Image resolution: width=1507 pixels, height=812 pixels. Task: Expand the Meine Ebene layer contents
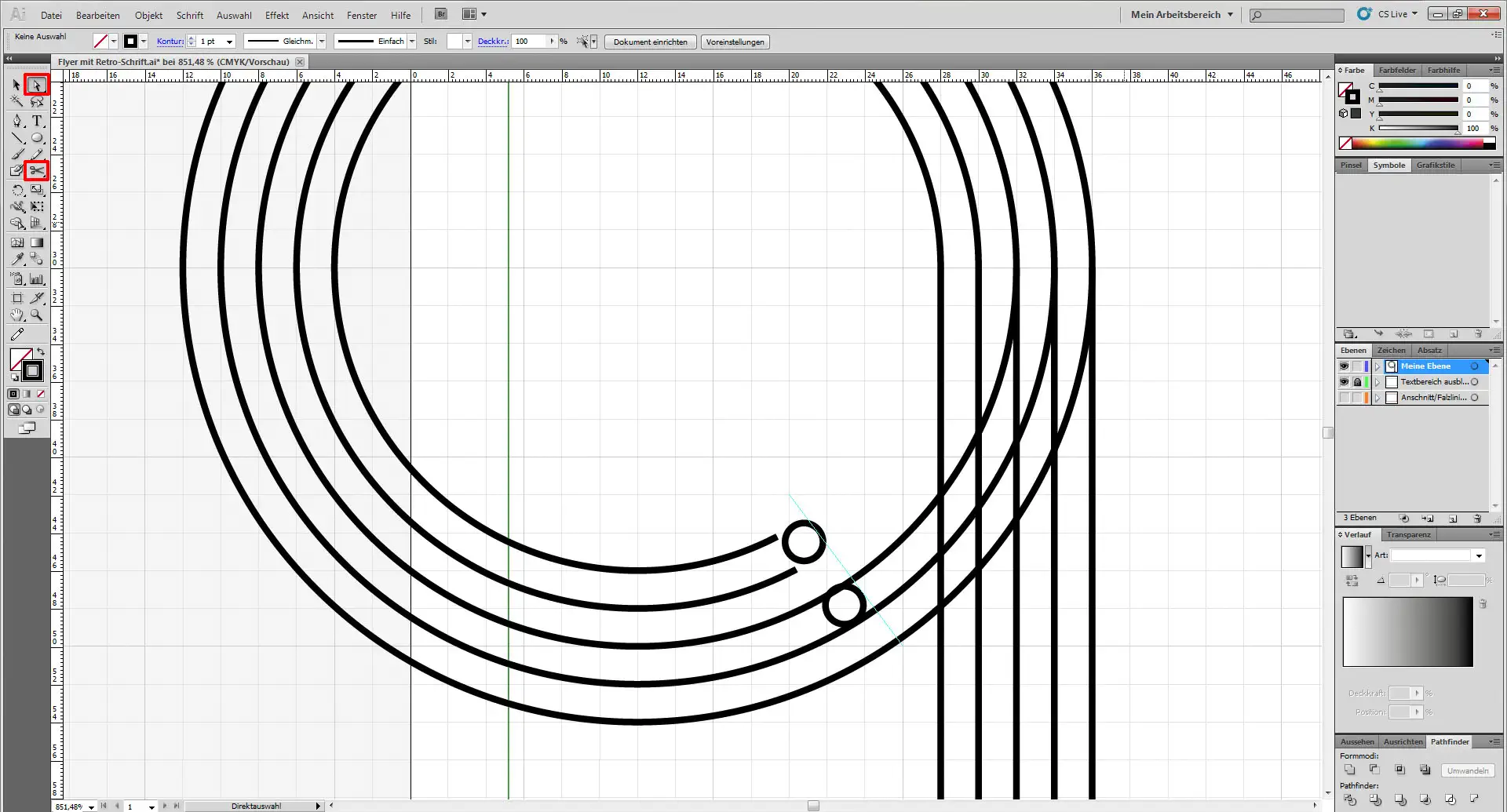click(x=1377, y=366)
